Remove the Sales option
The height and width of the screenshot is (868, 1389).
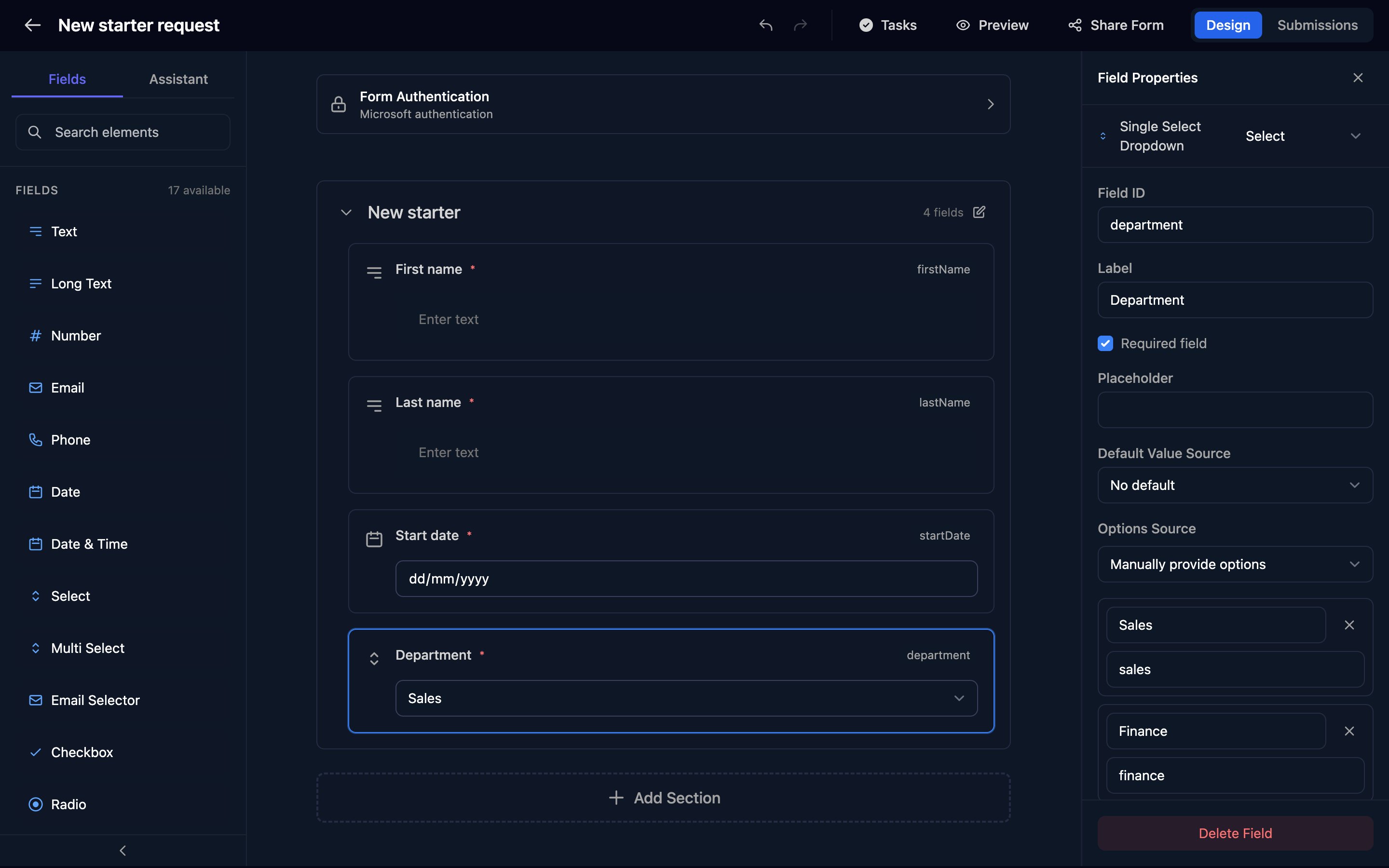point(1349,625)
